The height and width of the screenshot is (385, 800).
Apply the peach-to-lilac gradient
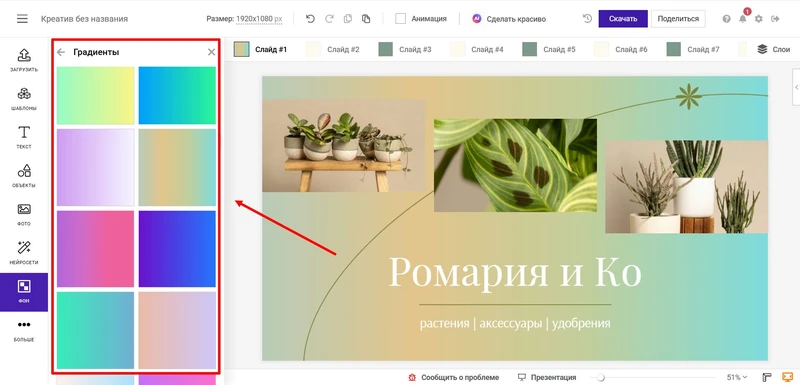click(x=177, y=330)
